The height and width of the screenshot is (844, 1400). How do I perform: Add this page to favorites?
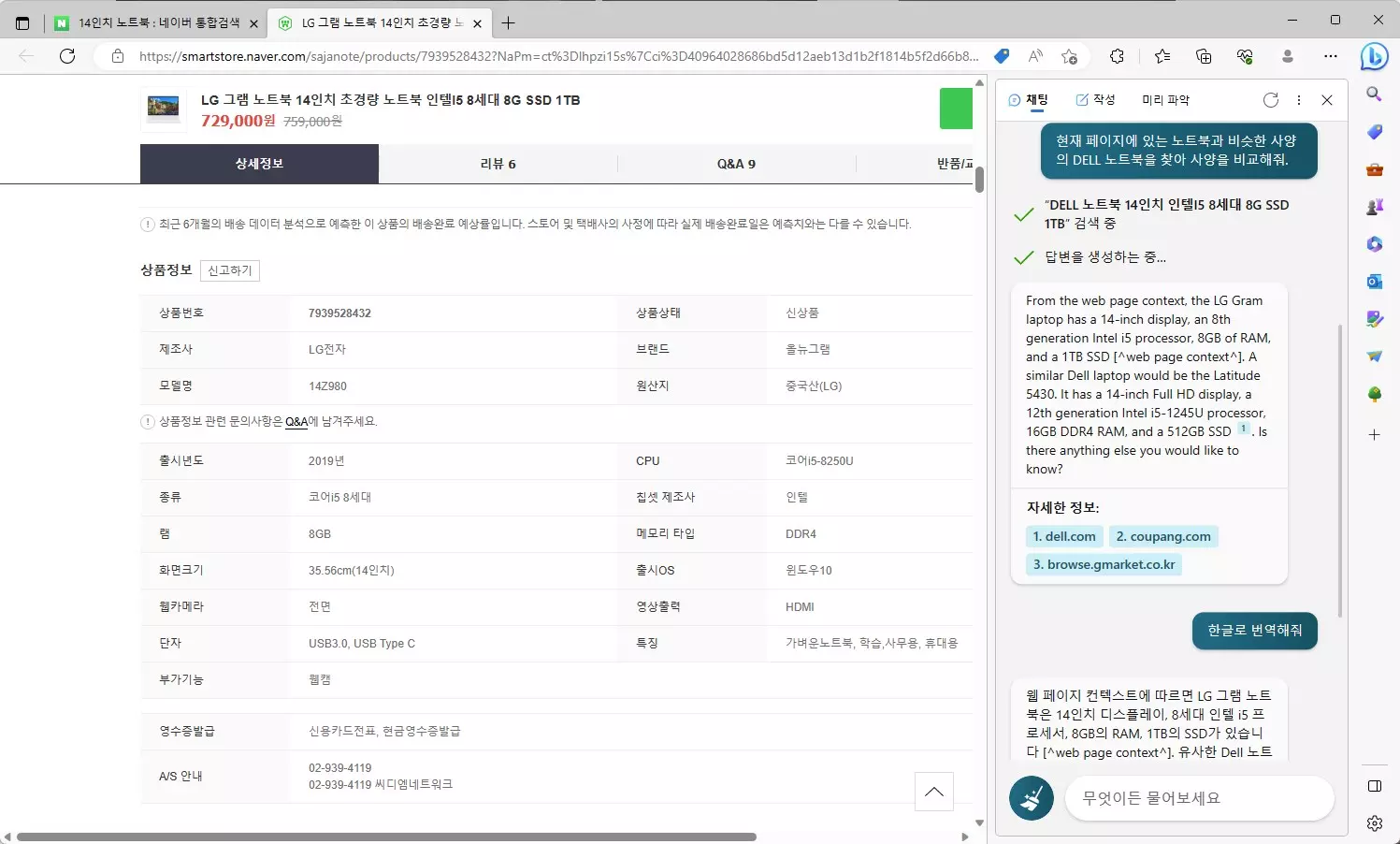(x=1069, y=56)
